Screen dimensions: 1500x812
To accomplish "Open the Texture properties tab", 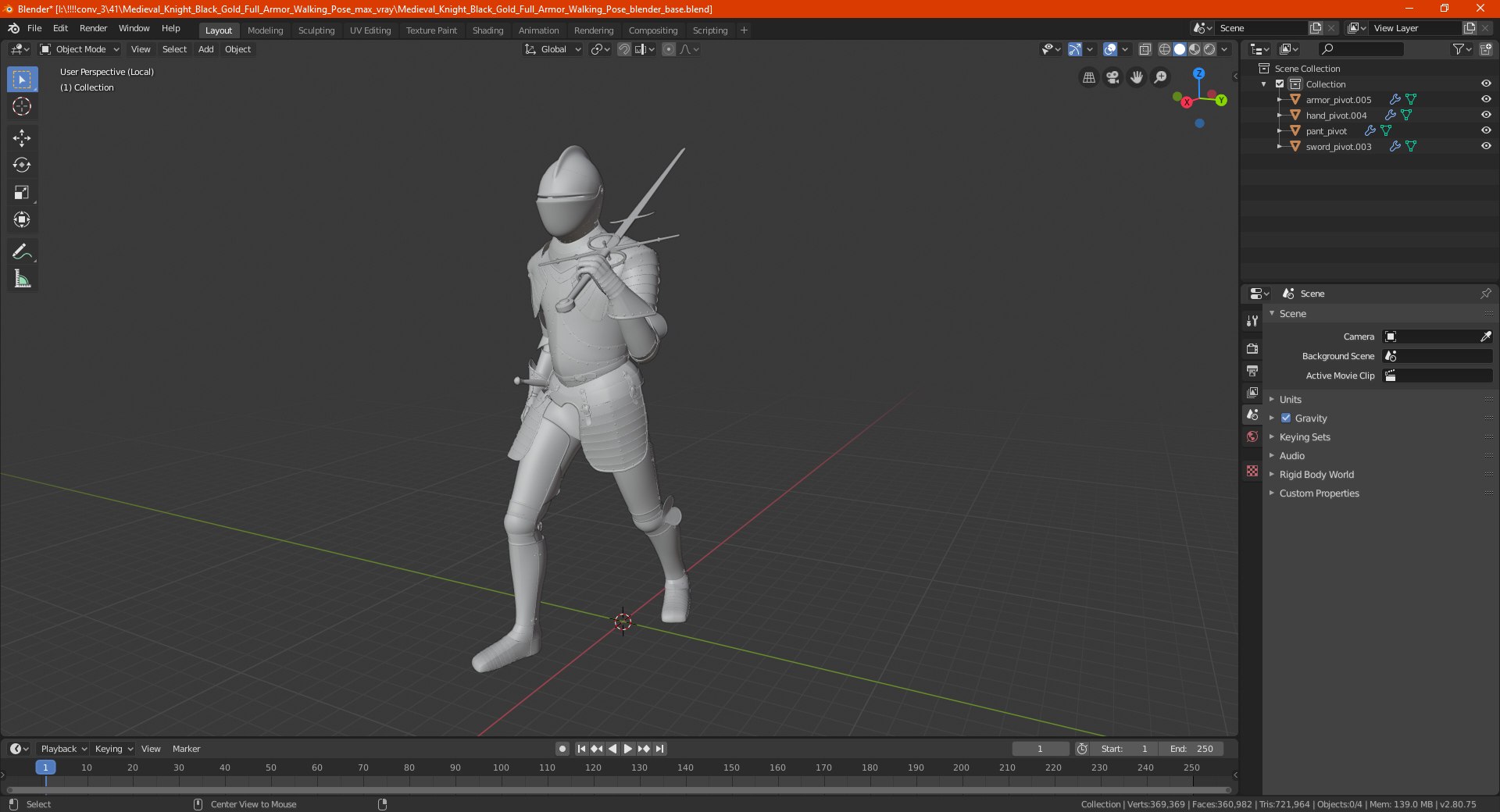I will [x=1252, y=471].
